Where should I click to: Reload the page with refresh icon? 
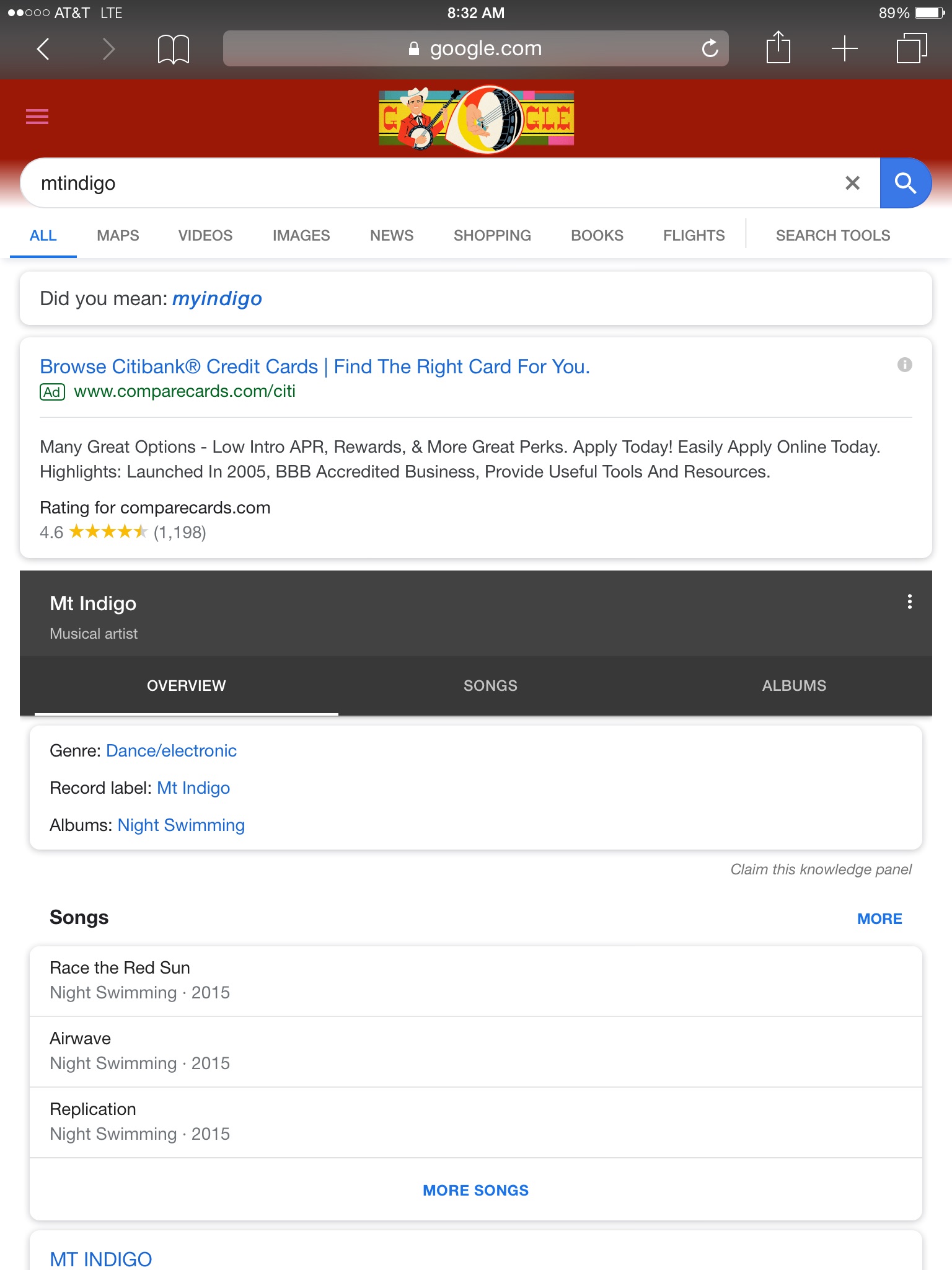pyautogui.click(x=710, y=48)
